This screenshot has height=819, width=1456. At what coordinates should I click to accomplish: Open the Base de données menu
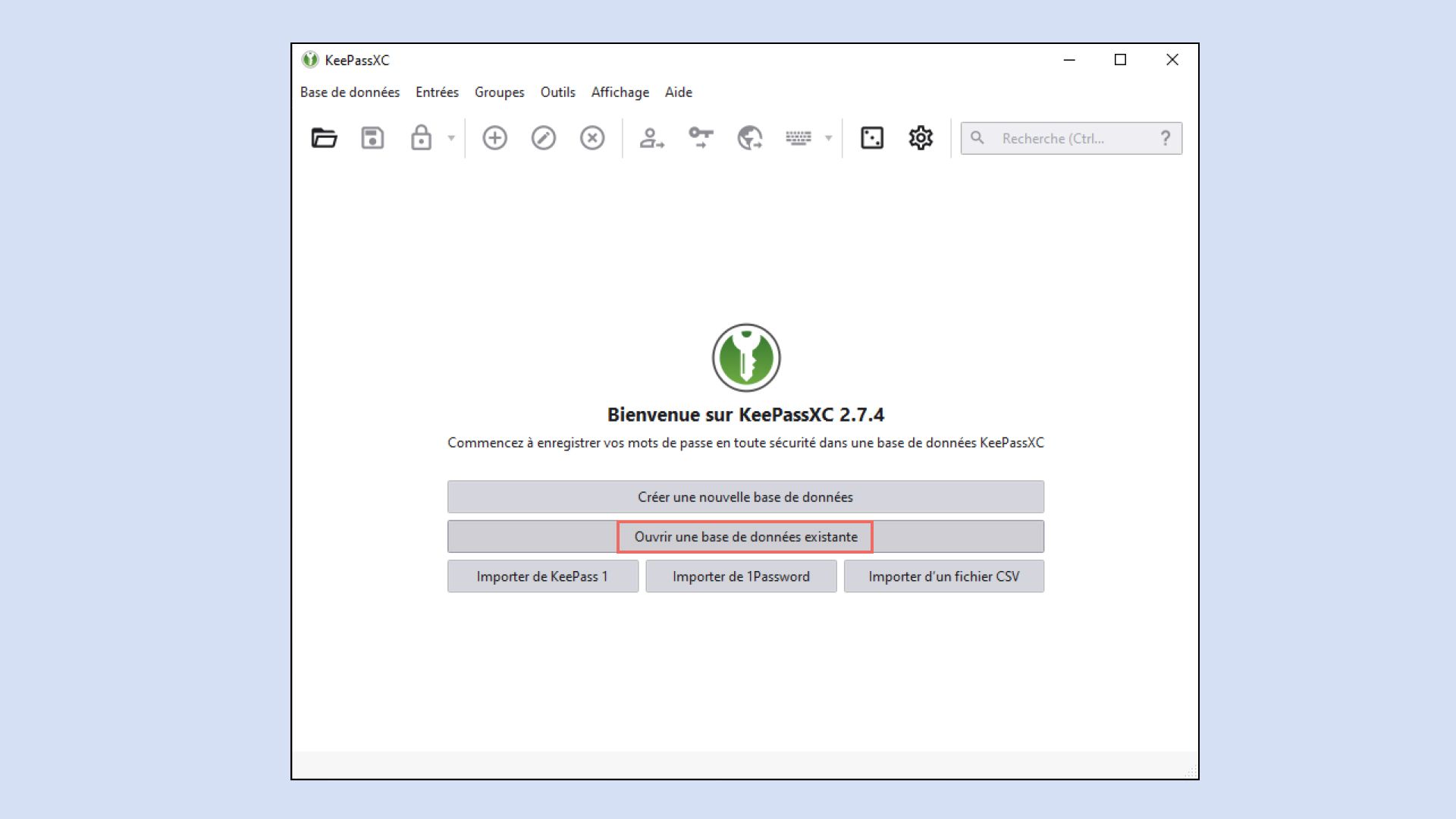tap(350, 92)
